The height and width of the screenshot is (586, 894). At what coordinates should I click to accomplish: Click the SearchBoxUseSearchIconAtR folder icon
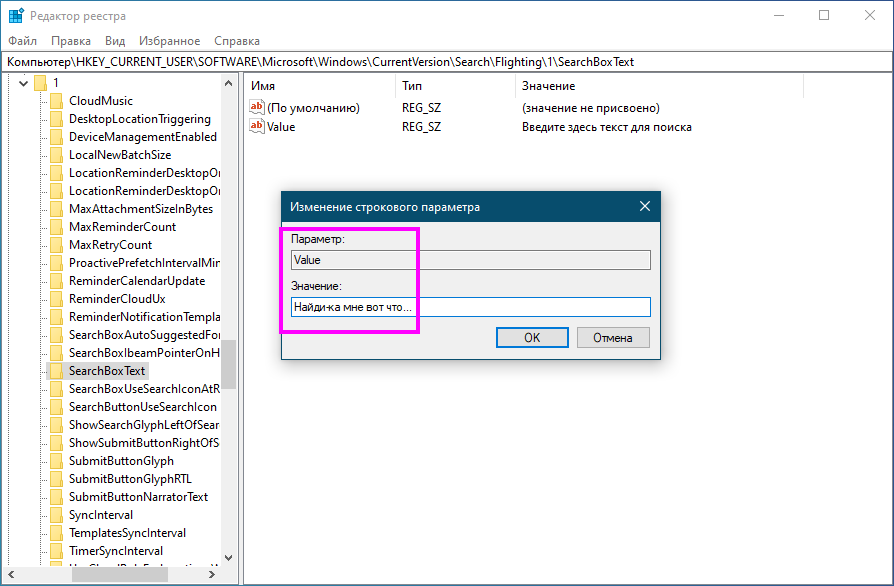coord(56,389)
